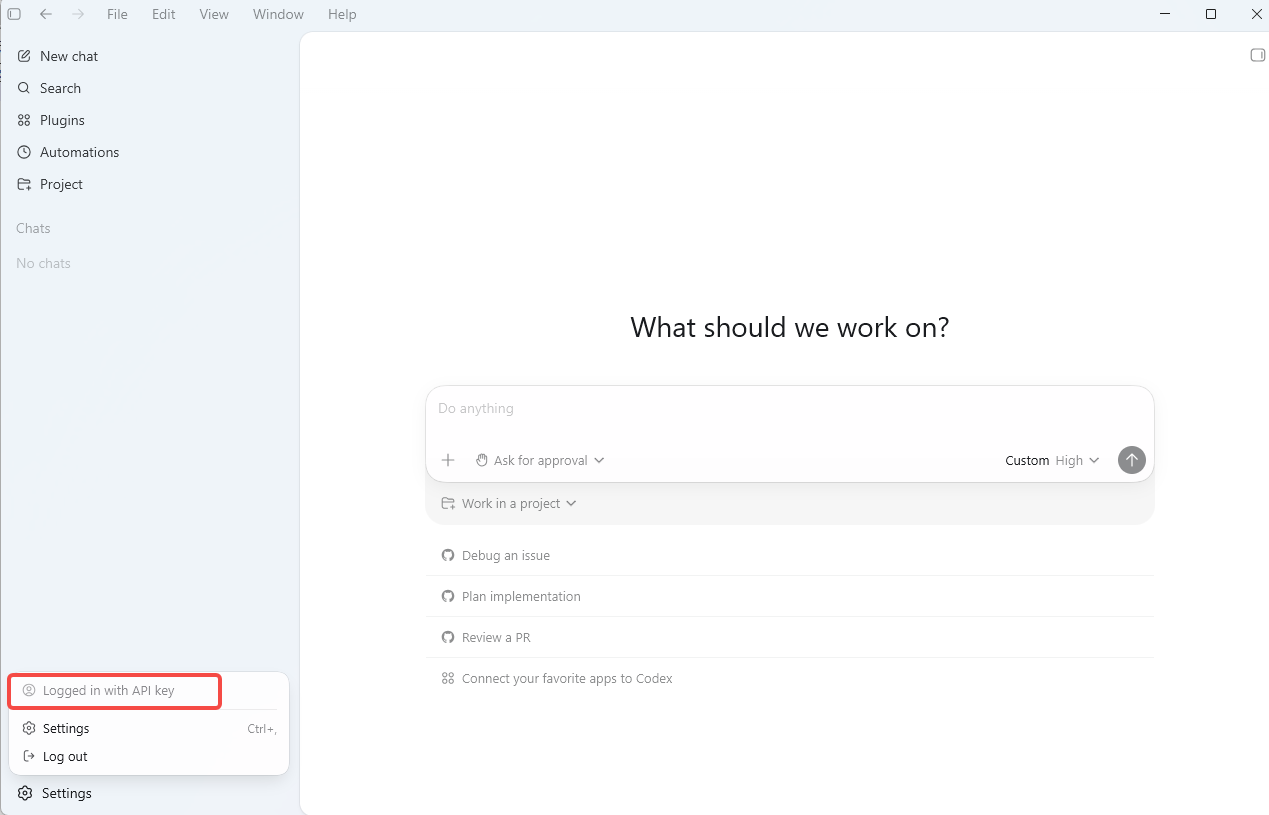This screenshot has width=1269, height=815.
Task: Click the Search magnifier icon
Action: (x=25, y=88)
